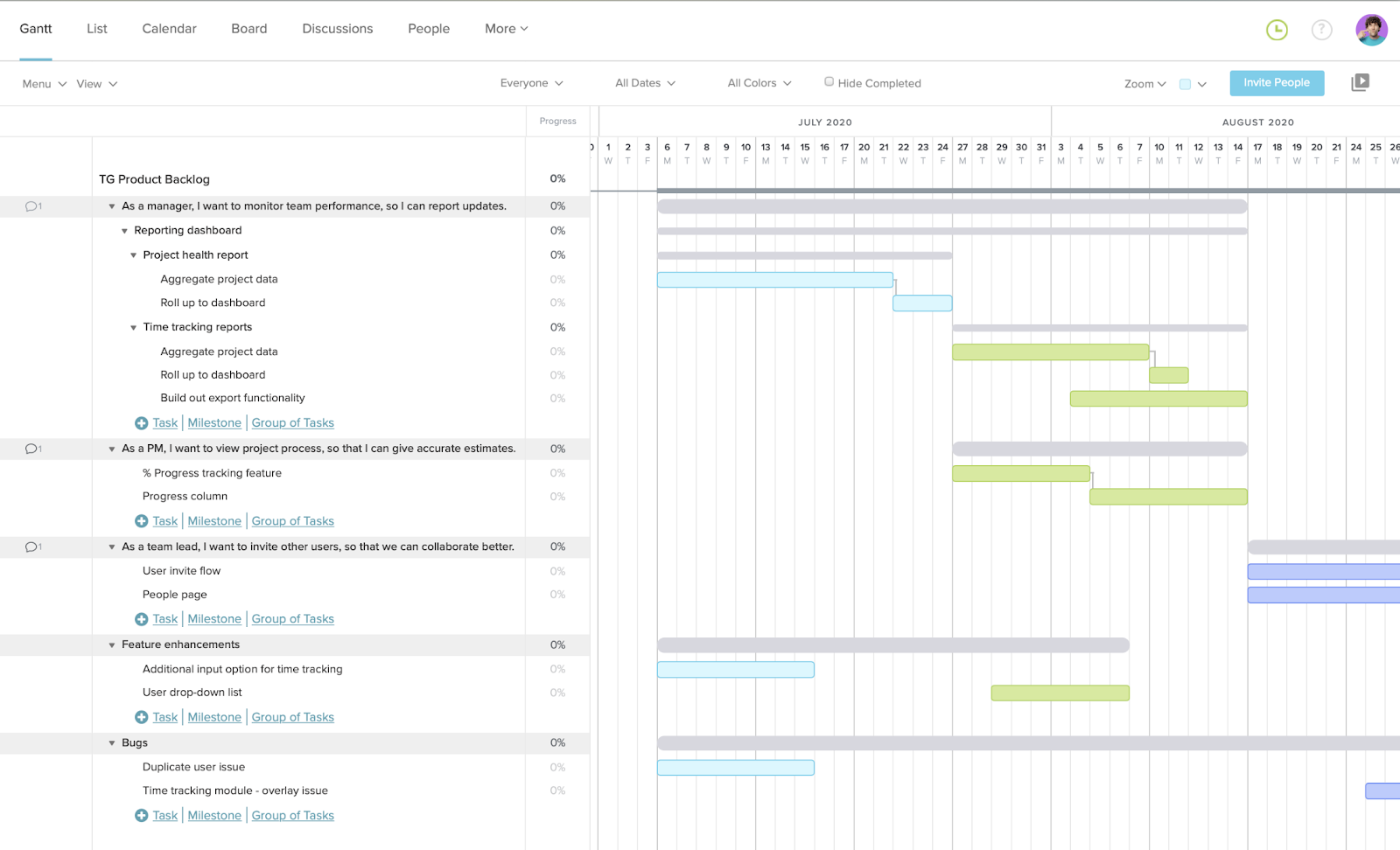Open the user profile avatar
The image size is (1400, 850).
click(x=1371, y=30)
